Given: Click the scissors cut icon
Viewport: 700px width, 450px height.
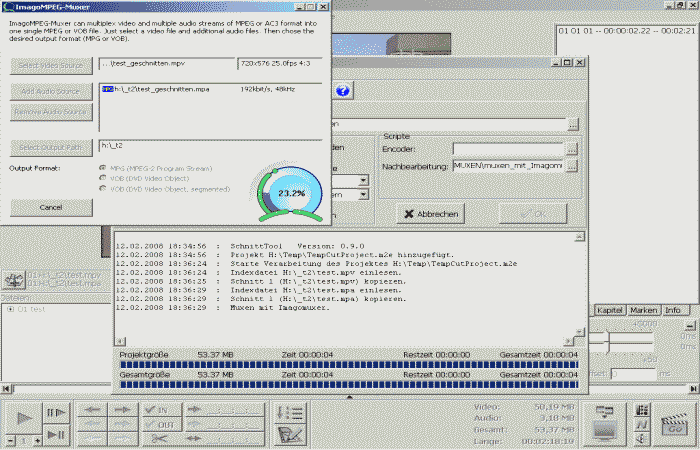Looking at the screenshot, I should (159, 438).
